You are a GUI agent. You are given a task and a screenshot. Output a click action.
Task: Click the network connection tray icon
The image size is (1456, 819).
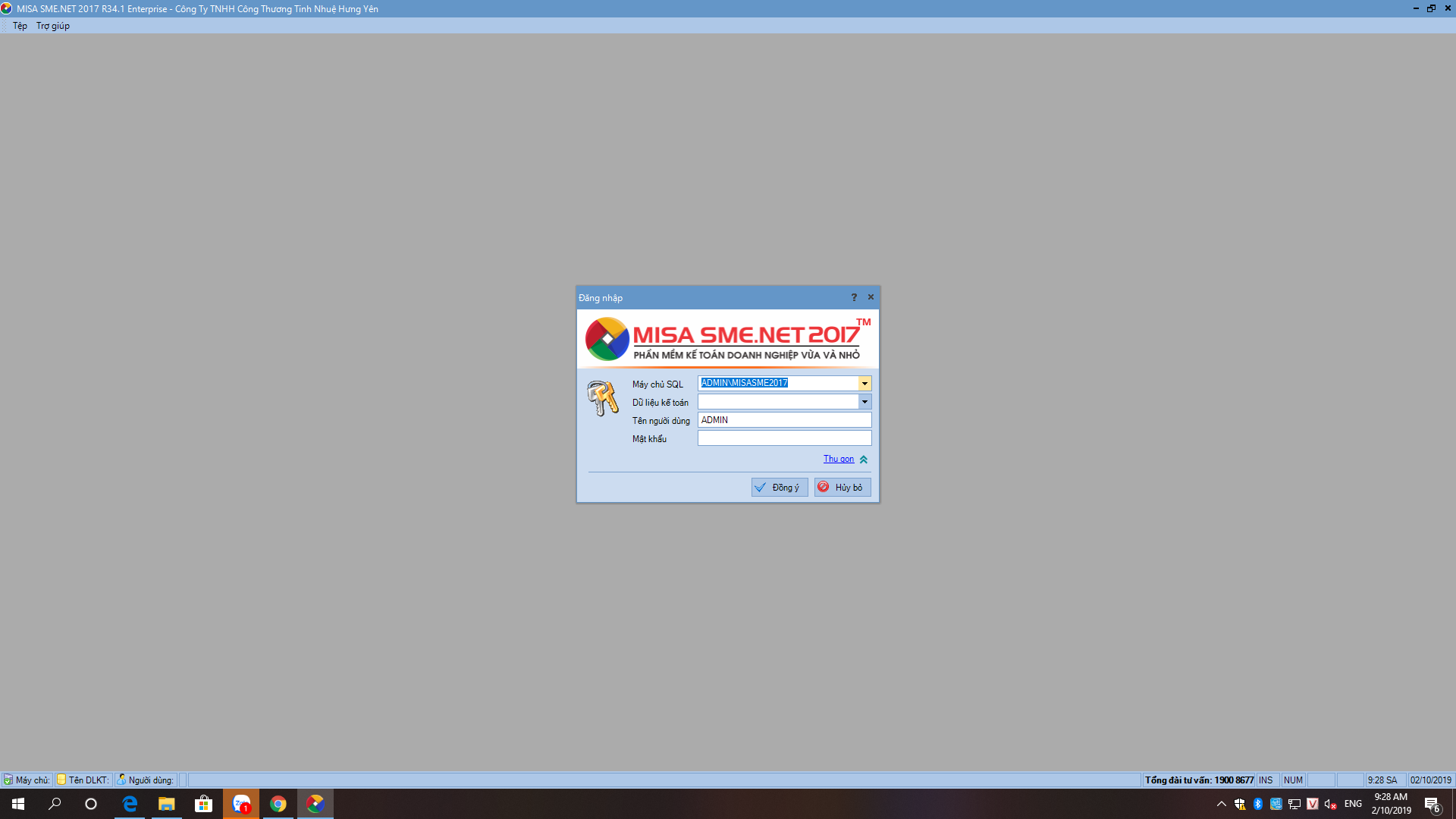[1294, 804]
